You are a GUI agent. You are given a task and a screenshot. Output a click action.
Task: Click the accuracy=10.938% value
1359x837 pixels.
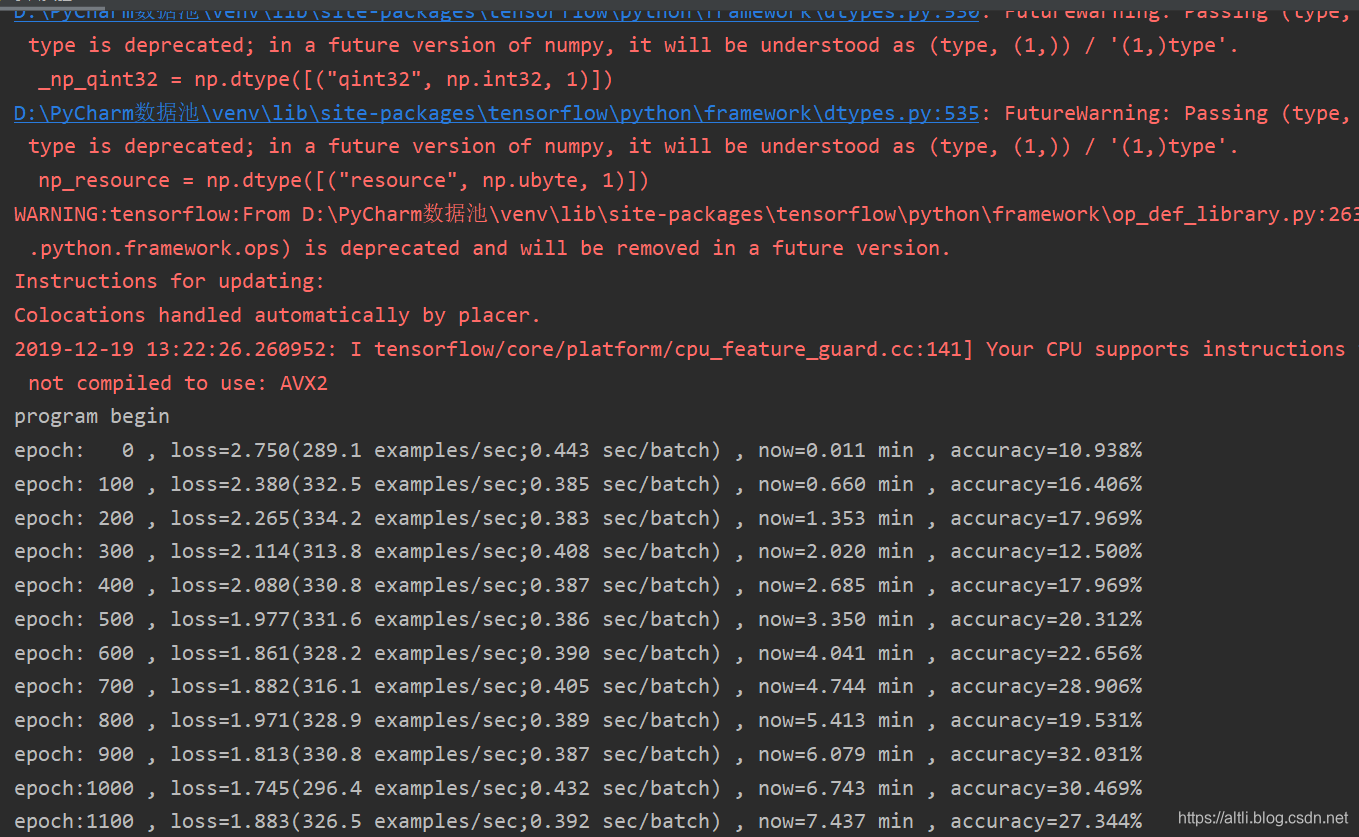click(x=1046, y=450)
